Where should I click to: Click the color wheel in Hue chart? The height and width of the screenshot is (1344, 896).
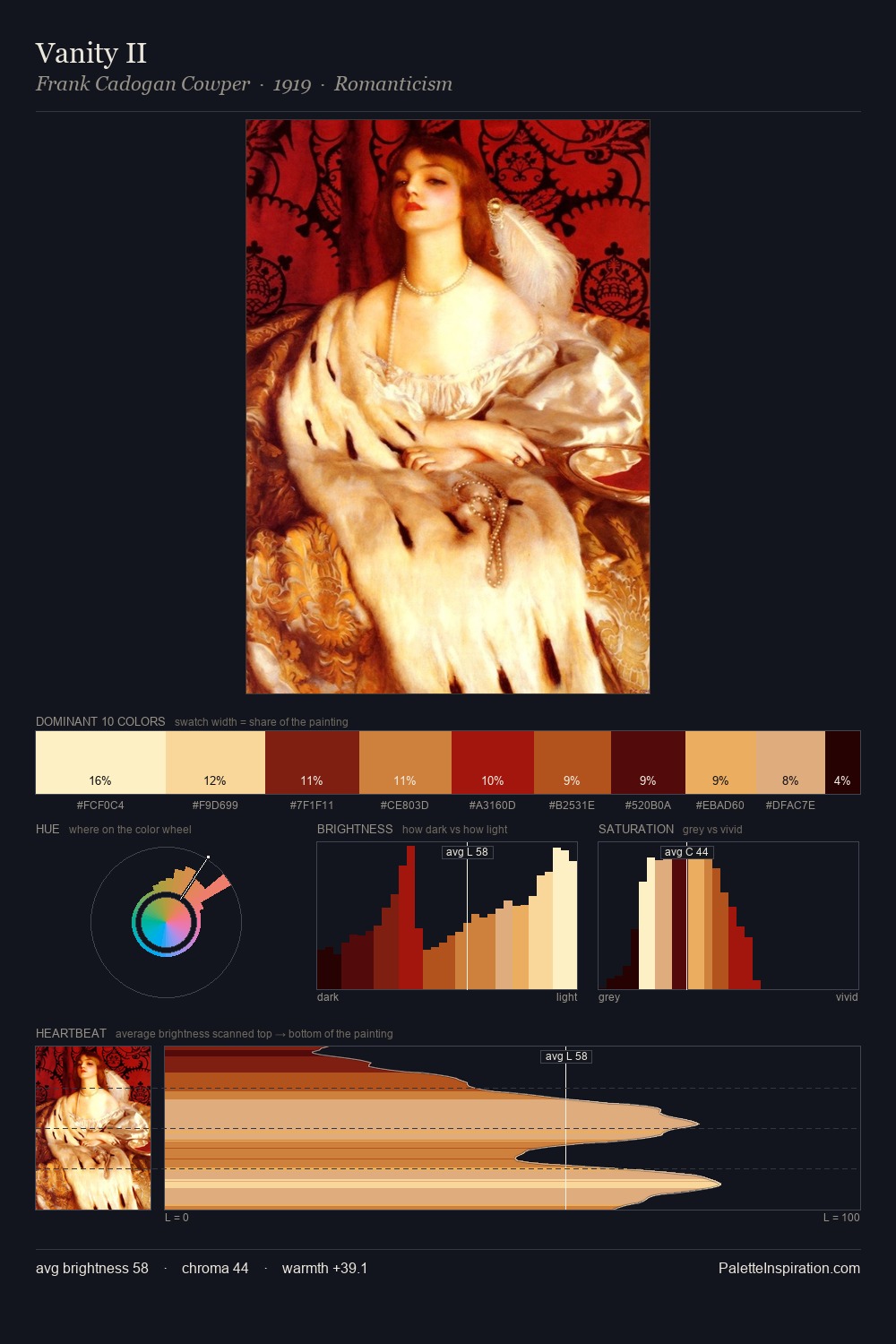166,923
